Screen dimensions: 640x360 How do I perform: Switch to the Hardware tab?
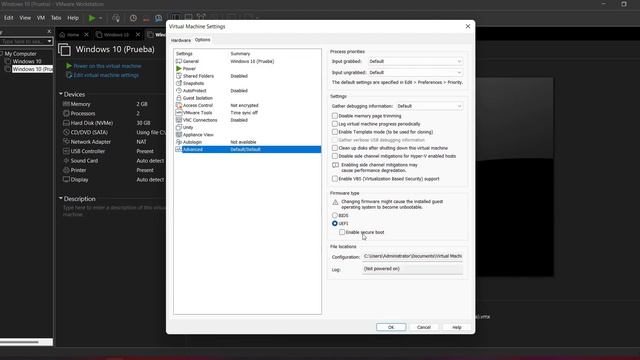coord(181,40)
